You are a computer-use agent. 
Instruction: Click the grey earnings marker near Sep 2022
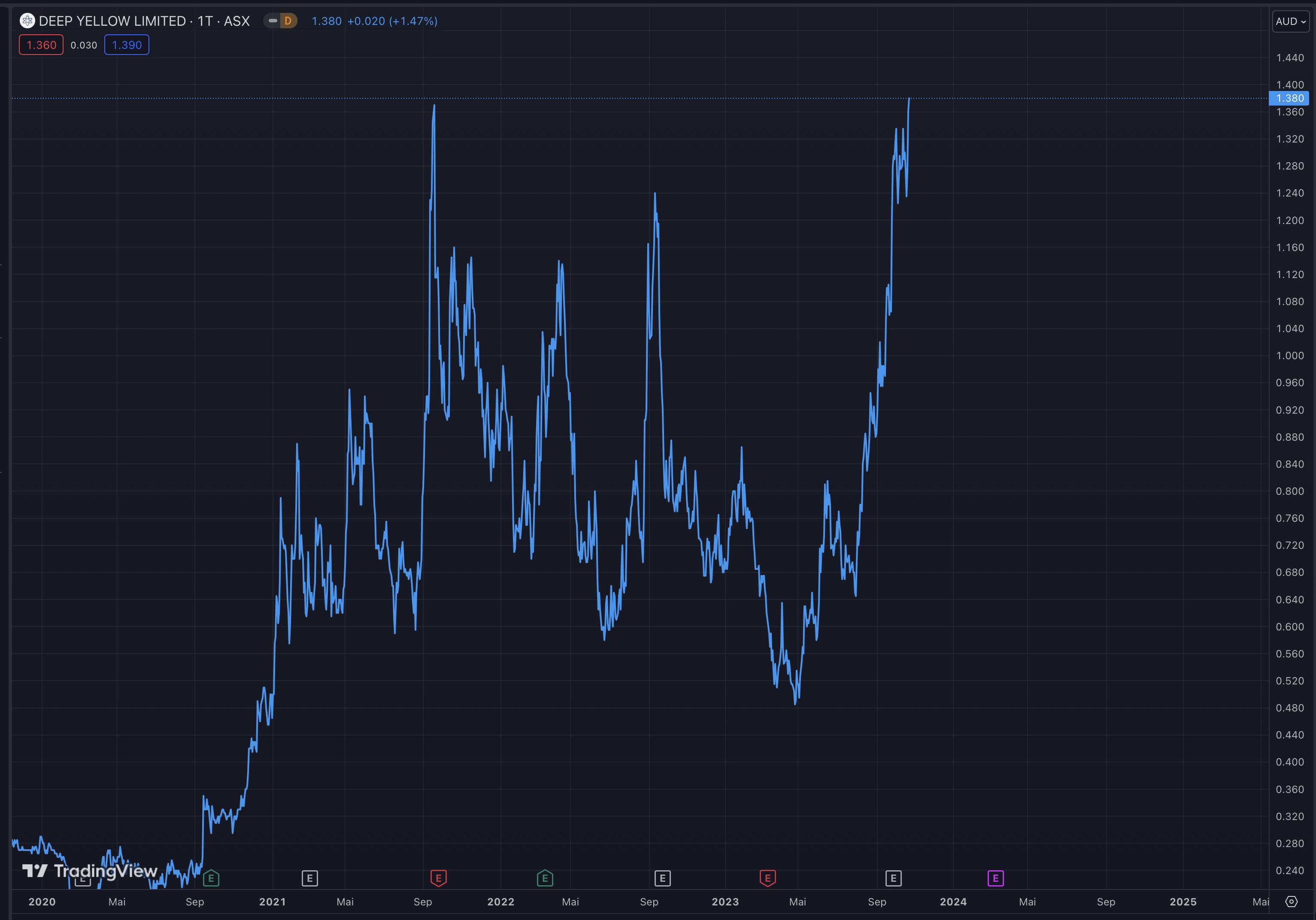pos(663,878)
